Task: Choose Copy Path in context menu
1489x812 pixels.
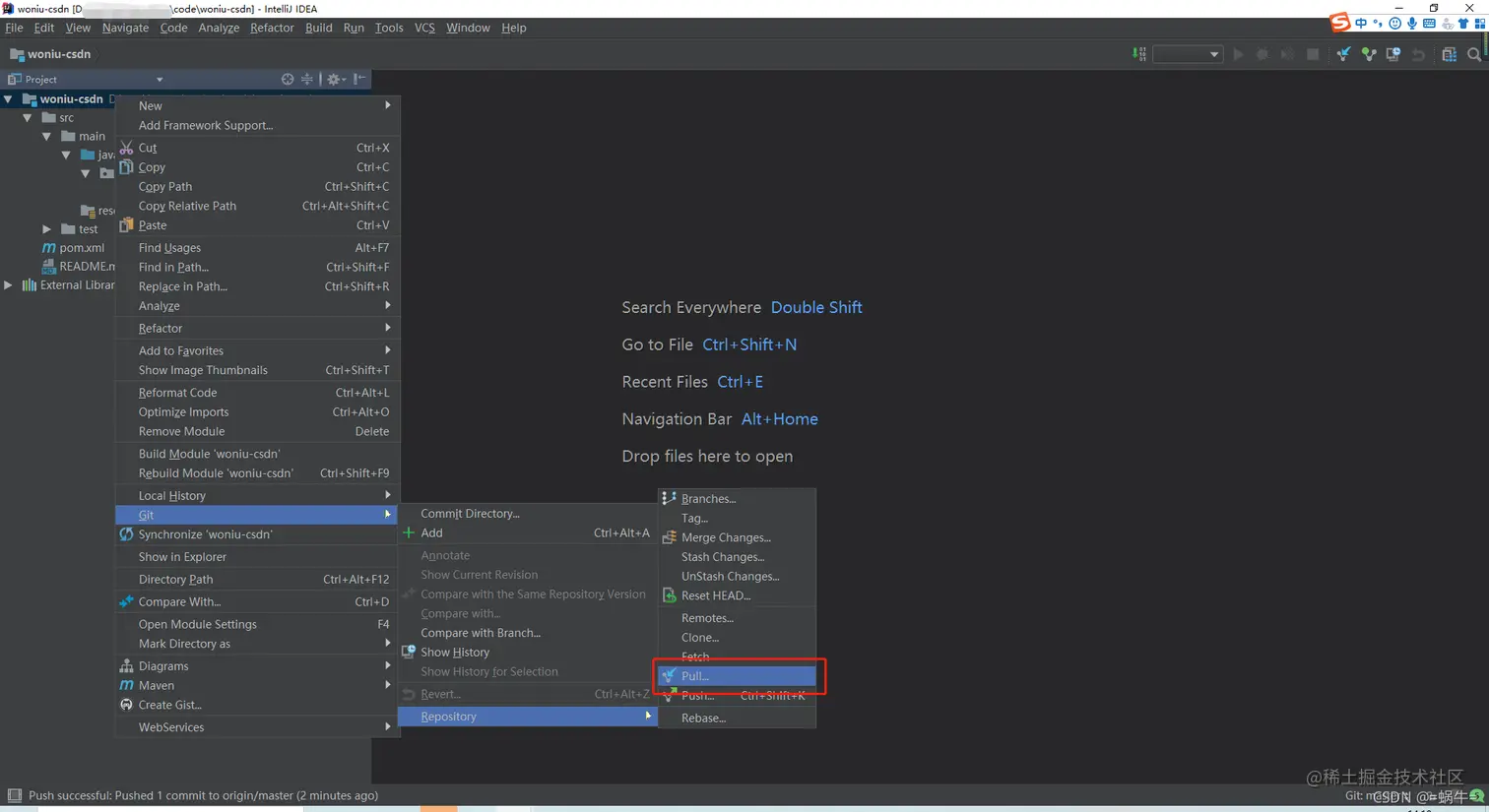Action: pos(258,186)
